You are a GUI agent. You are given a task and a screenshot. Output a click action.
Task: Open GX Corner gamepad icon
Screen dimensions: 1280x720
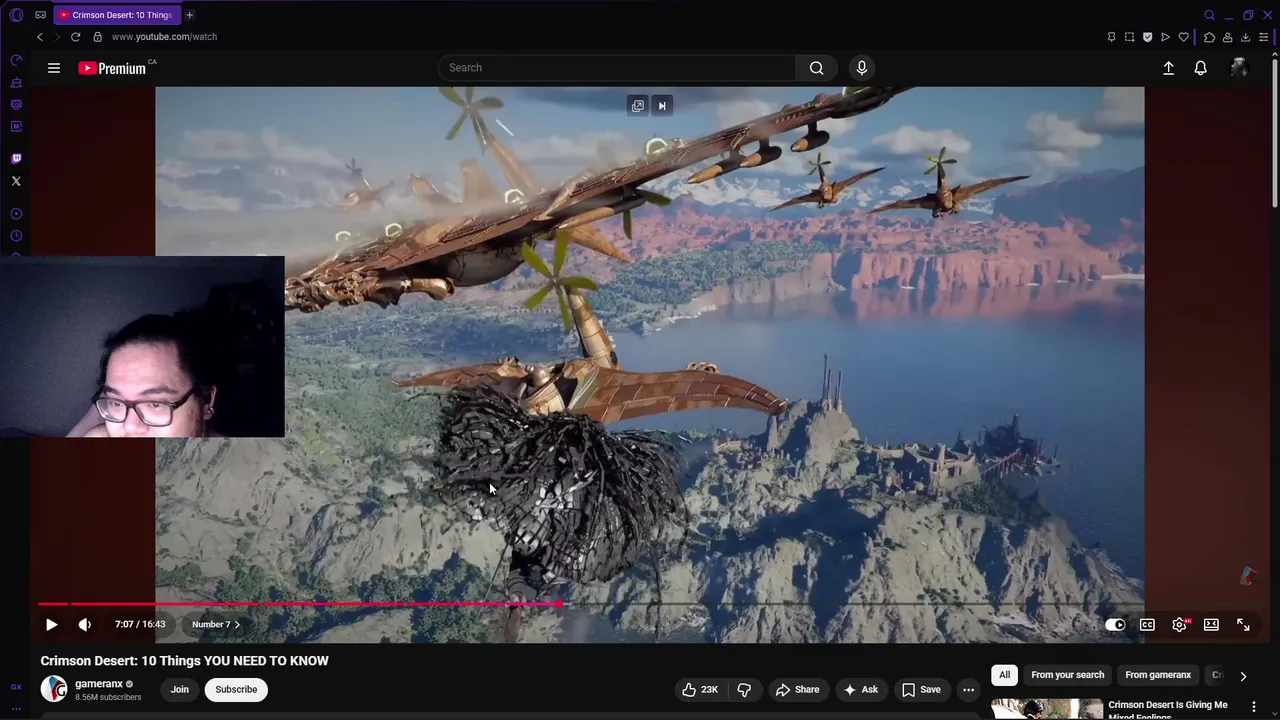click(40, 15)
